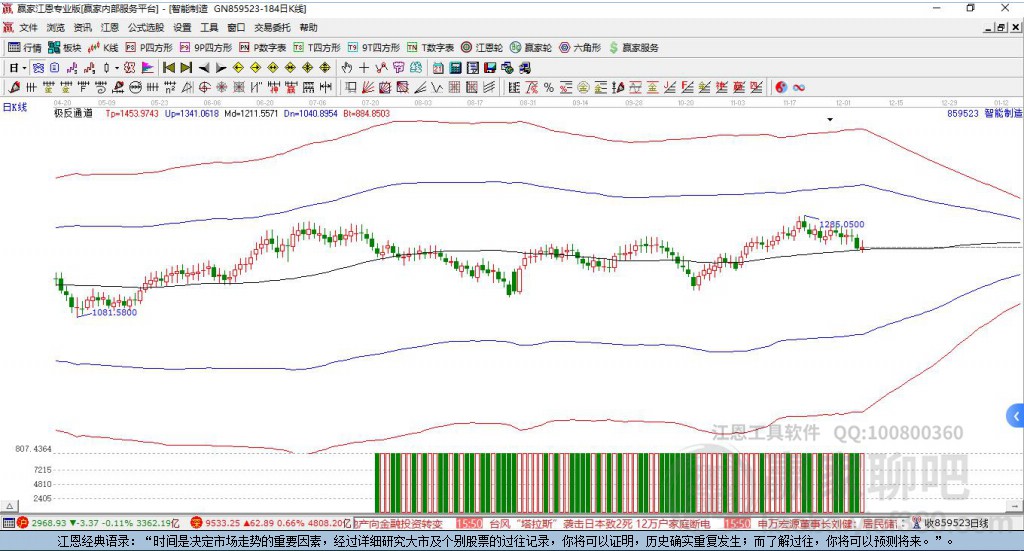Image resolution: width=1024 pixels, height=551 pixels.
Task: Click the last yellow diamond arrow icon
Action: pos(325,68)
